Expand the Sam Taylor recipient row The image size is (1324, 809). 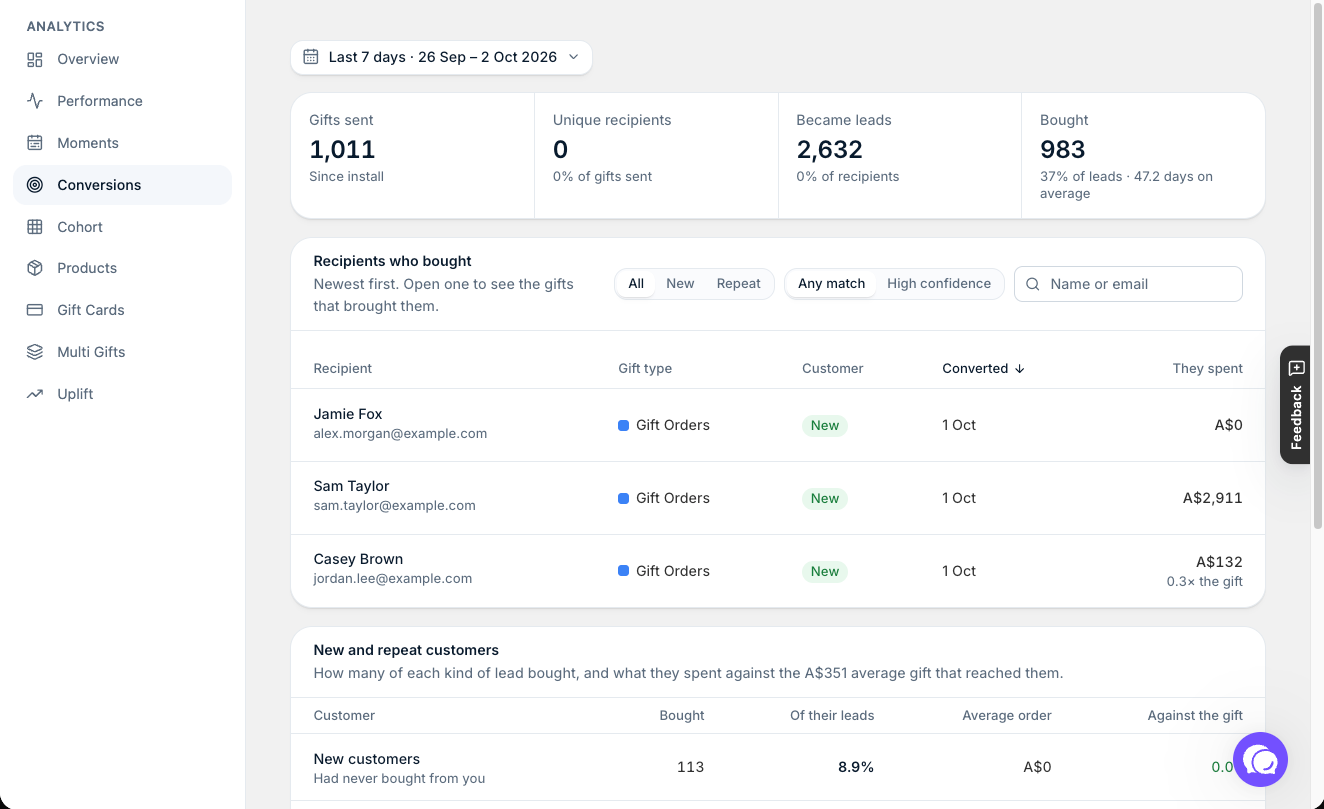point(778,498)
